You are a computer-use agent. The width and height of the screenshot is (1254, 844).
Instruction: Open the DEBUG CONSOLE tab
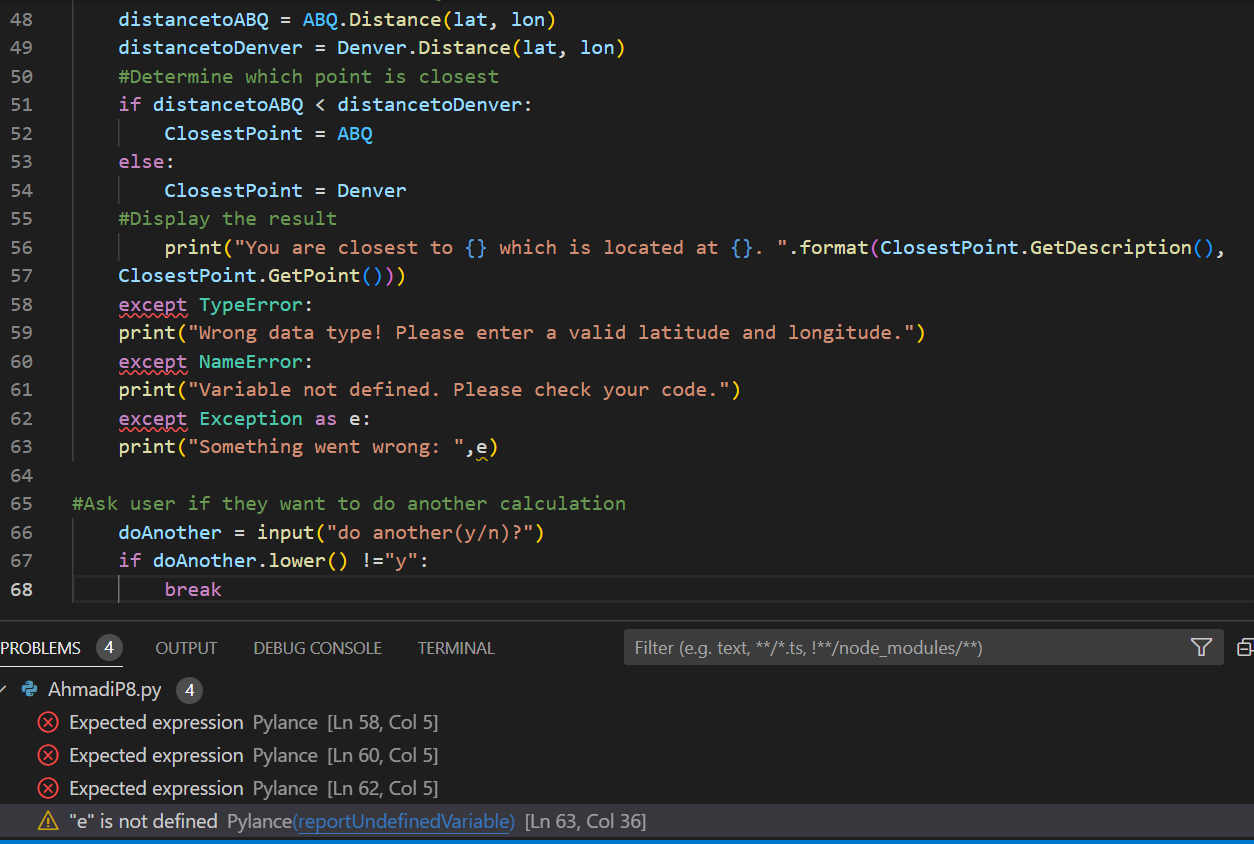317,648
